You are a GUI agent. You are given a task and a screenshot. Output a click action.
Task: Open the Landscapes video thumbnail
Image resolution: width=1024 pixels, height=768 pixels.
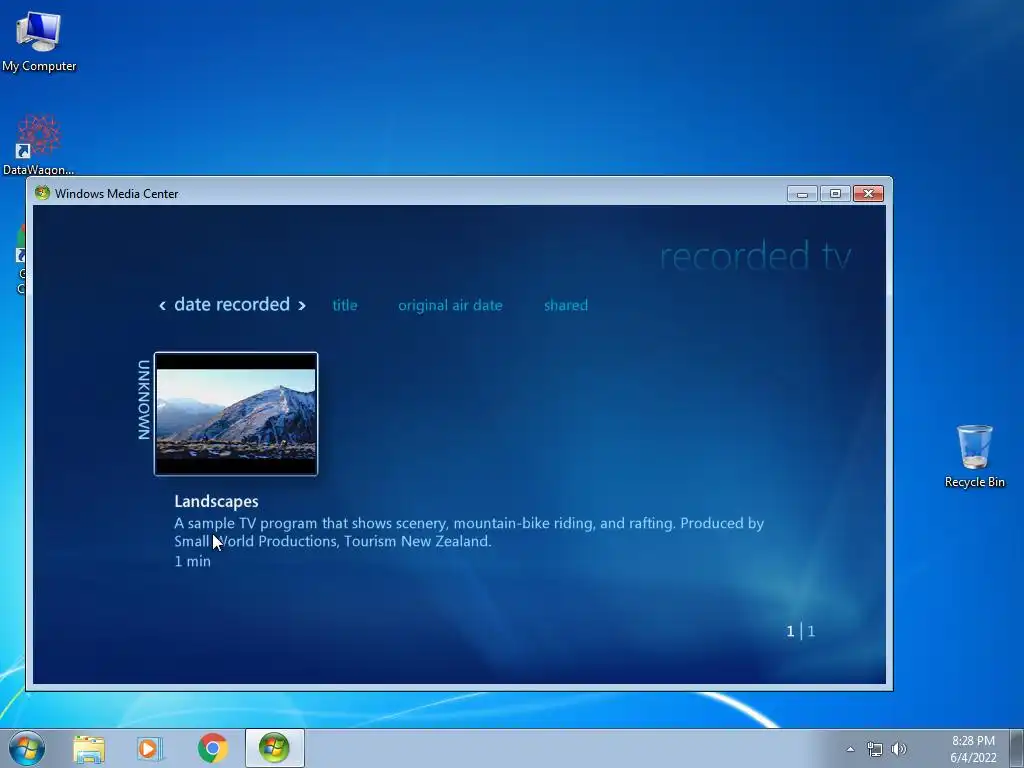click(236, 413)
